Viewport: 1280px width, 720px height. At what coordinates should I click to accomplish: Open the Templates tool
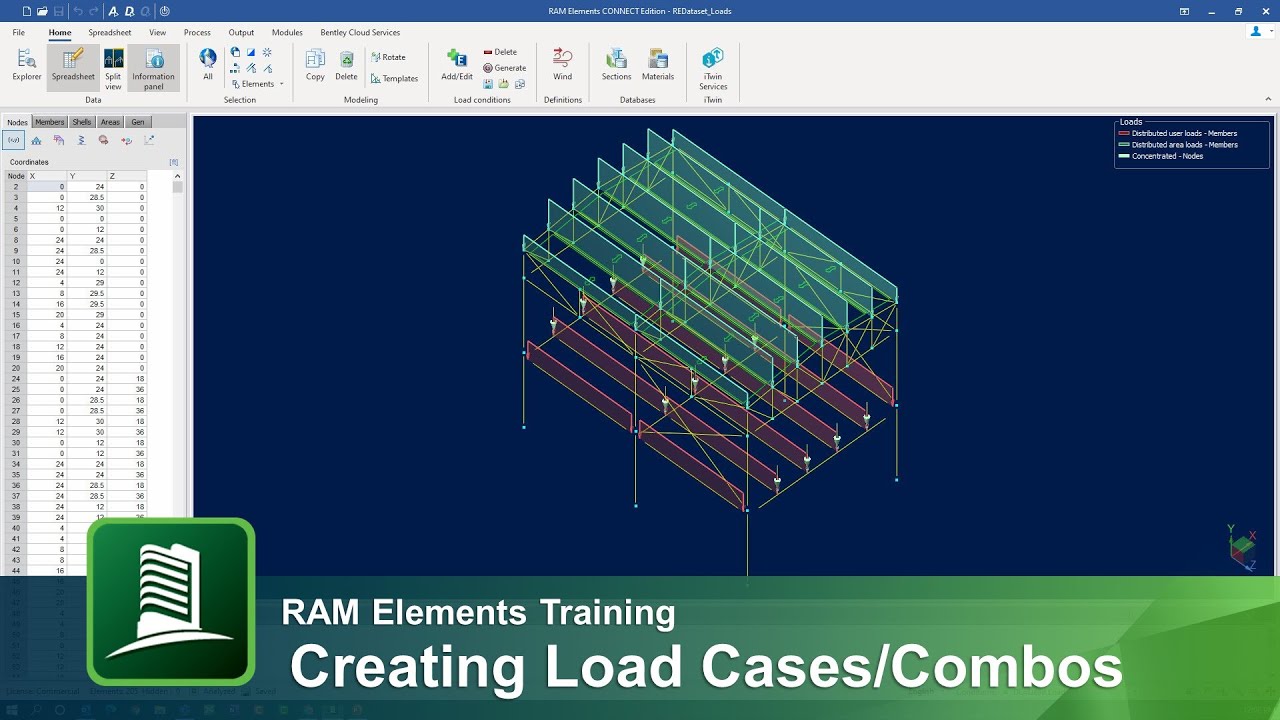pos(394,78)
